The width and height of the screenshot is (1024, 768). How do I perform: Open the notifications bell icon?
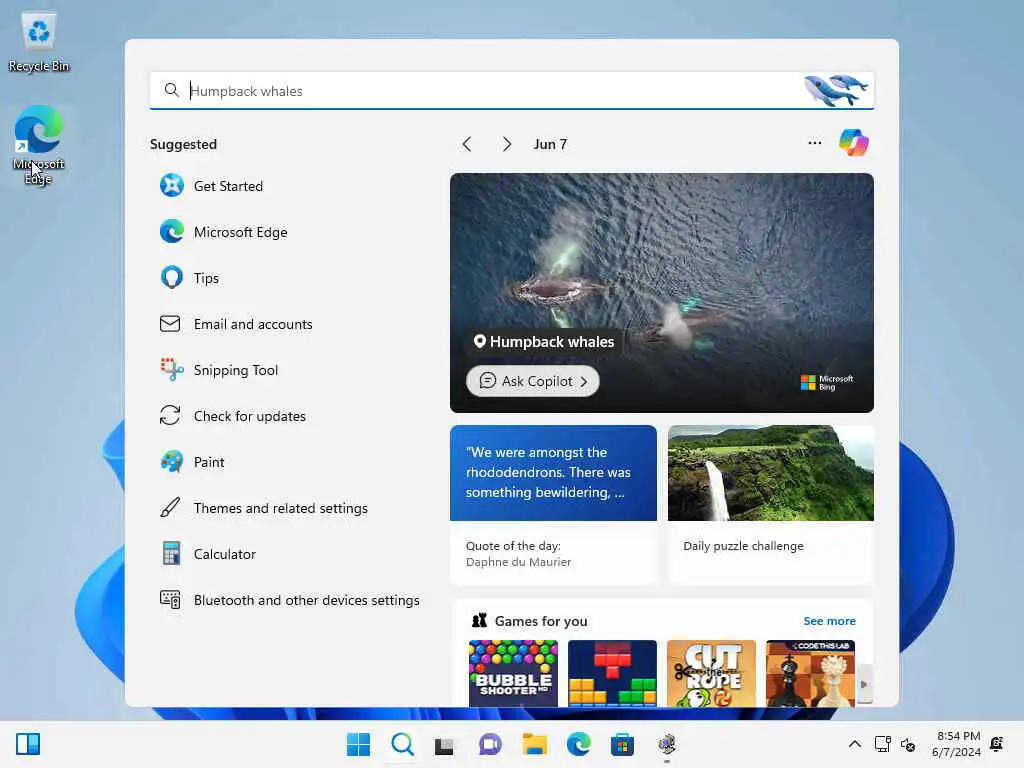pyautogui.click(x=997, y=744)
